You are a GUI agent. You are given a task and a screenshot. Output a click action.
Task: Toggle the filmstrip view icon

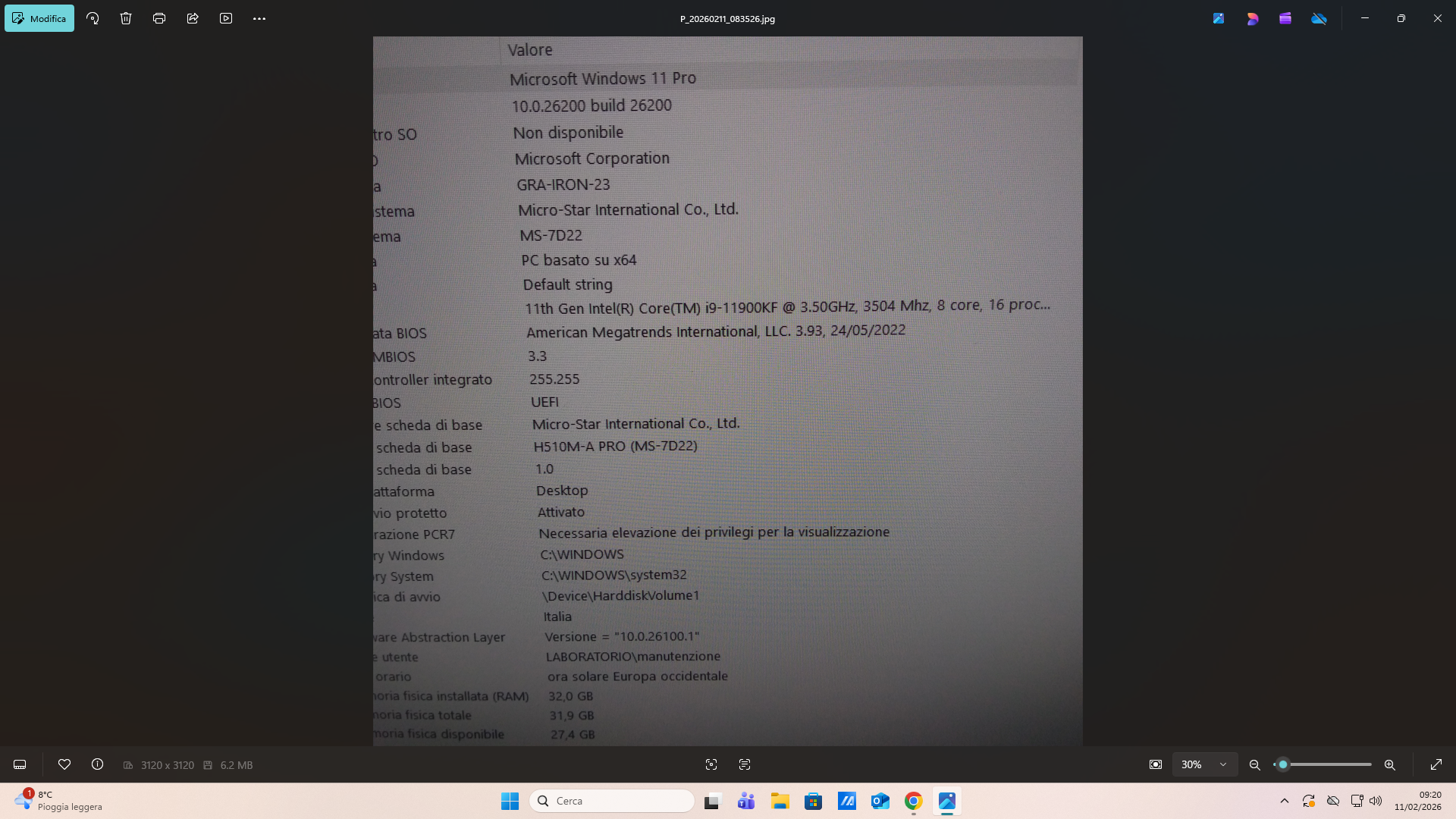[x=20, y=764]
